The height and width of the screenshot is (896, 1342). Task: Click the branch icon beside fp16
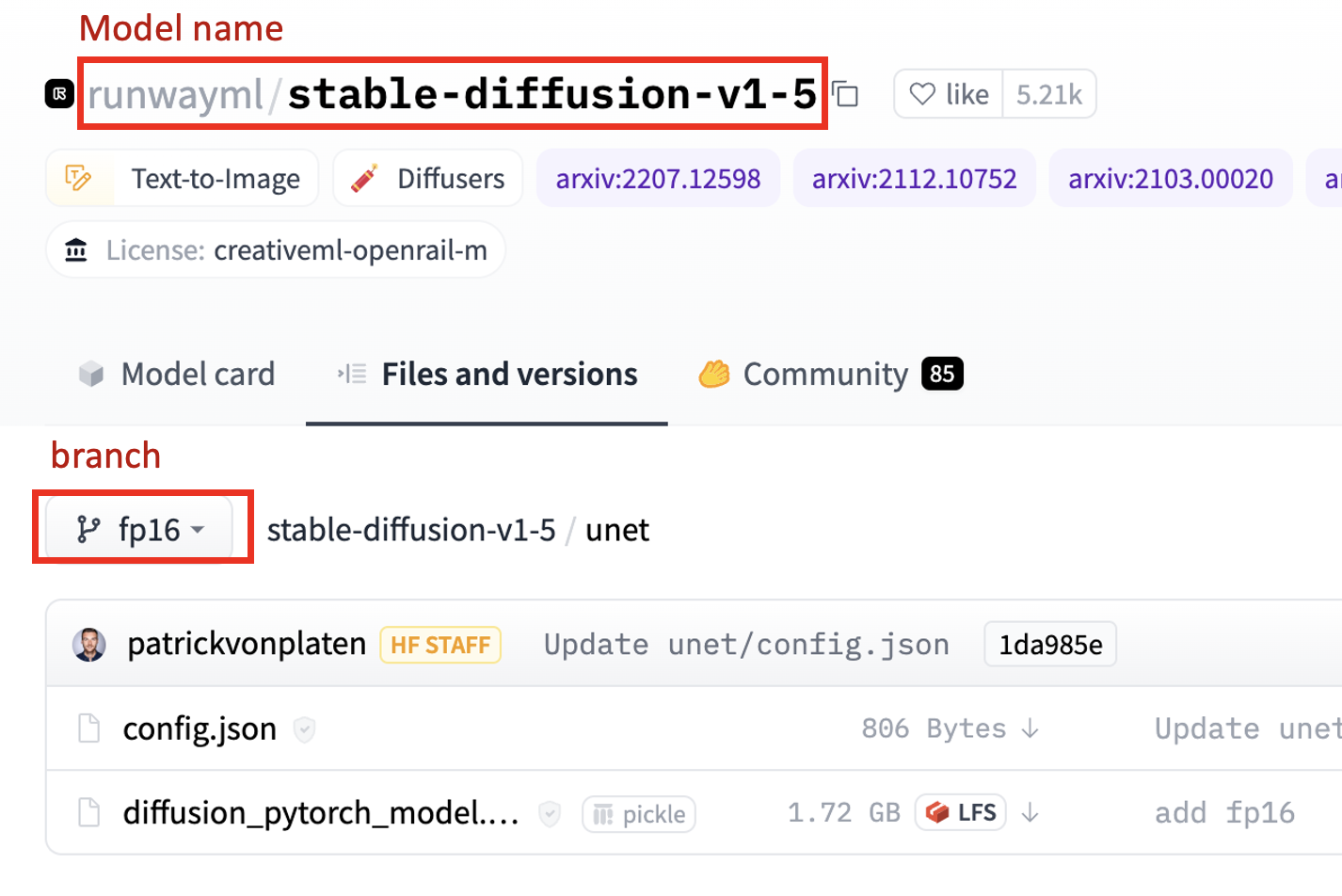pos(88,529)
